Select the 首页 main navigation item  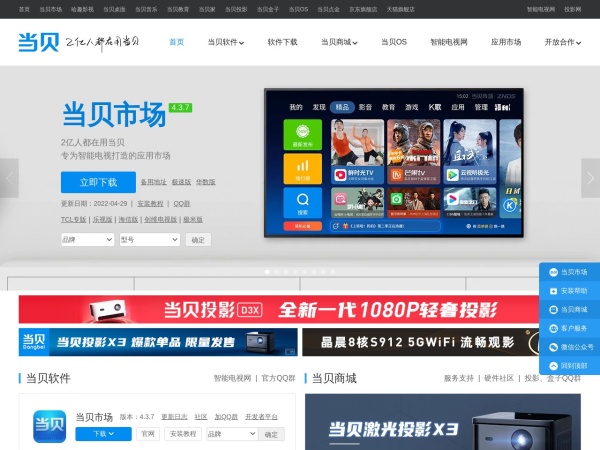[x=177, y=42]
